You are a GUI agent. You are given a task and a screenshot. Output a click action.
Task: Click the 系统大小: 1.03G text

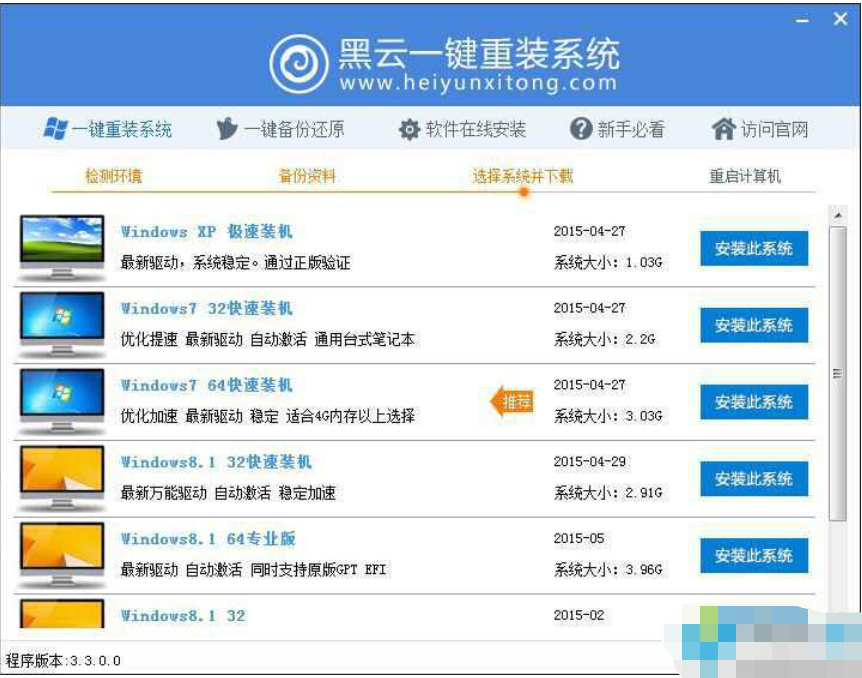(607, 262)
